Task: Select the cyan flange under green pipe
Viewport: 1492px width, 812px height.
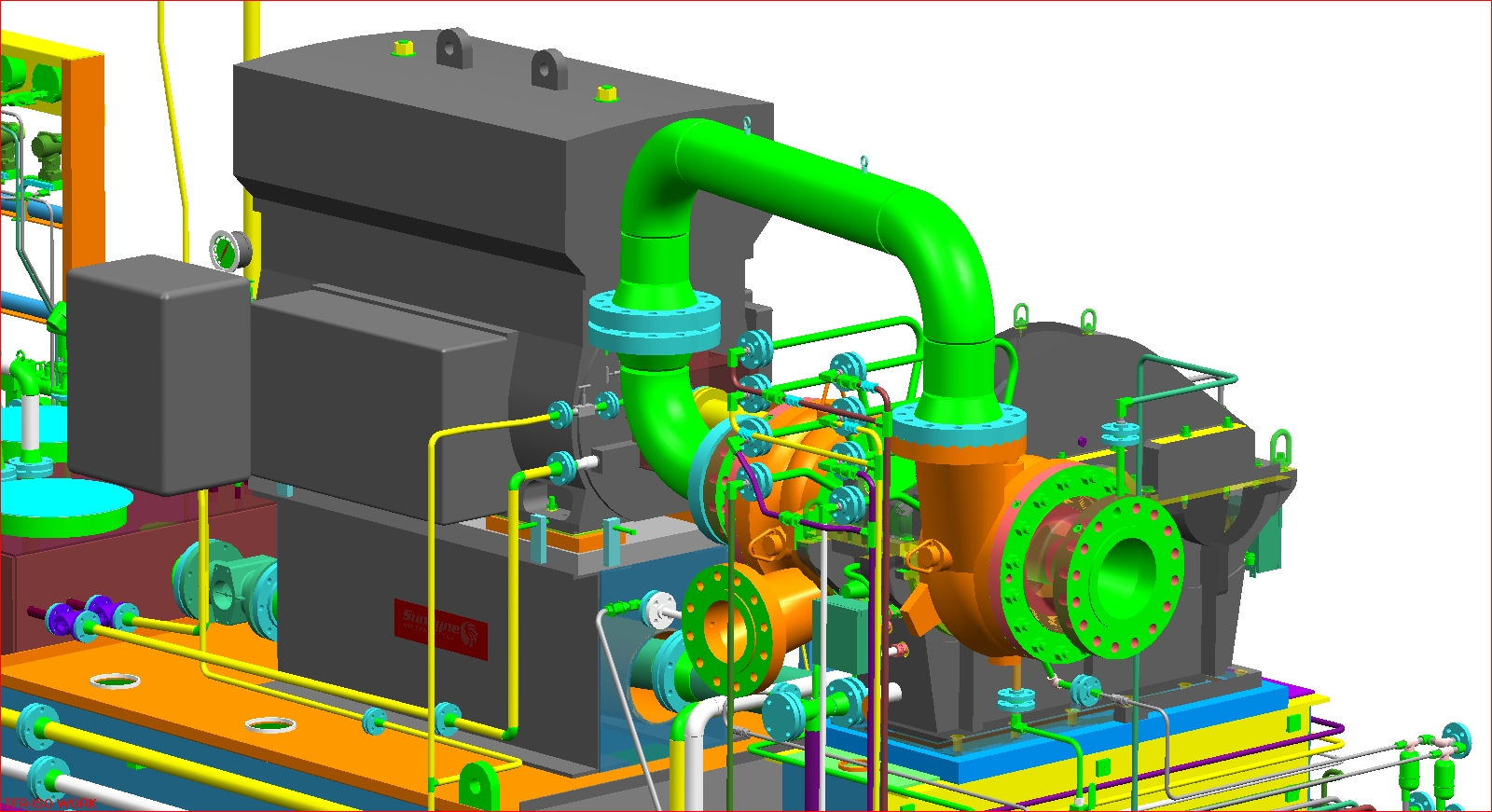Action: point(654,323)
